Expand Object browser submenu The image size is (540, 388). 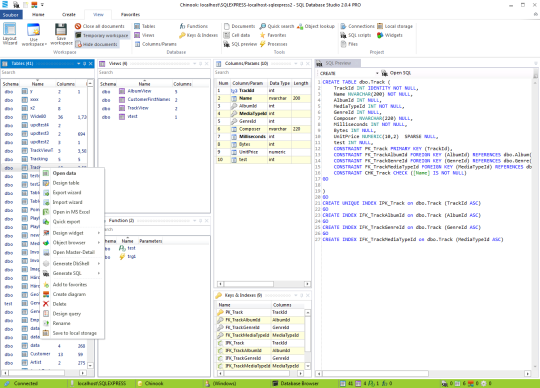[73, 243]
